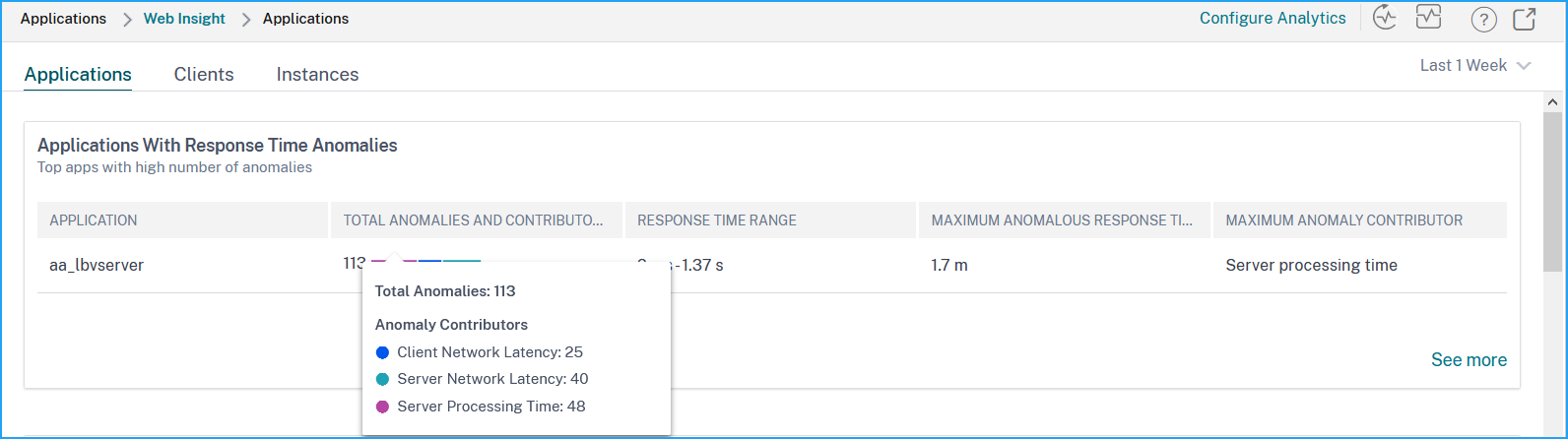The height and width of the screenshot is (439, 1568).
Task: Click the pop-out external link icon
Action: pos(1525,19)
